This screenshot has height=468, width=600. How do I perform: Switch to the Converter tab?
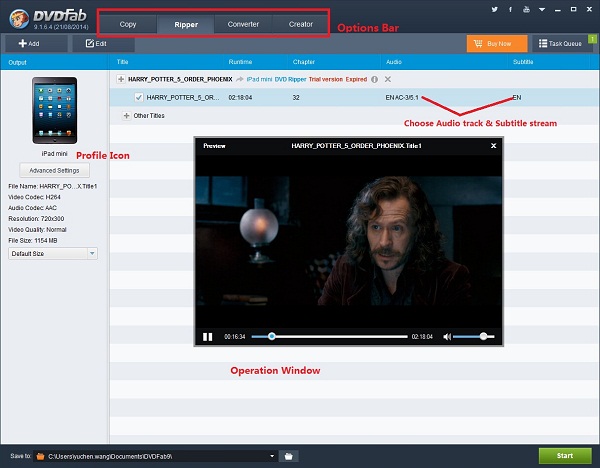(x=243, y=24)
